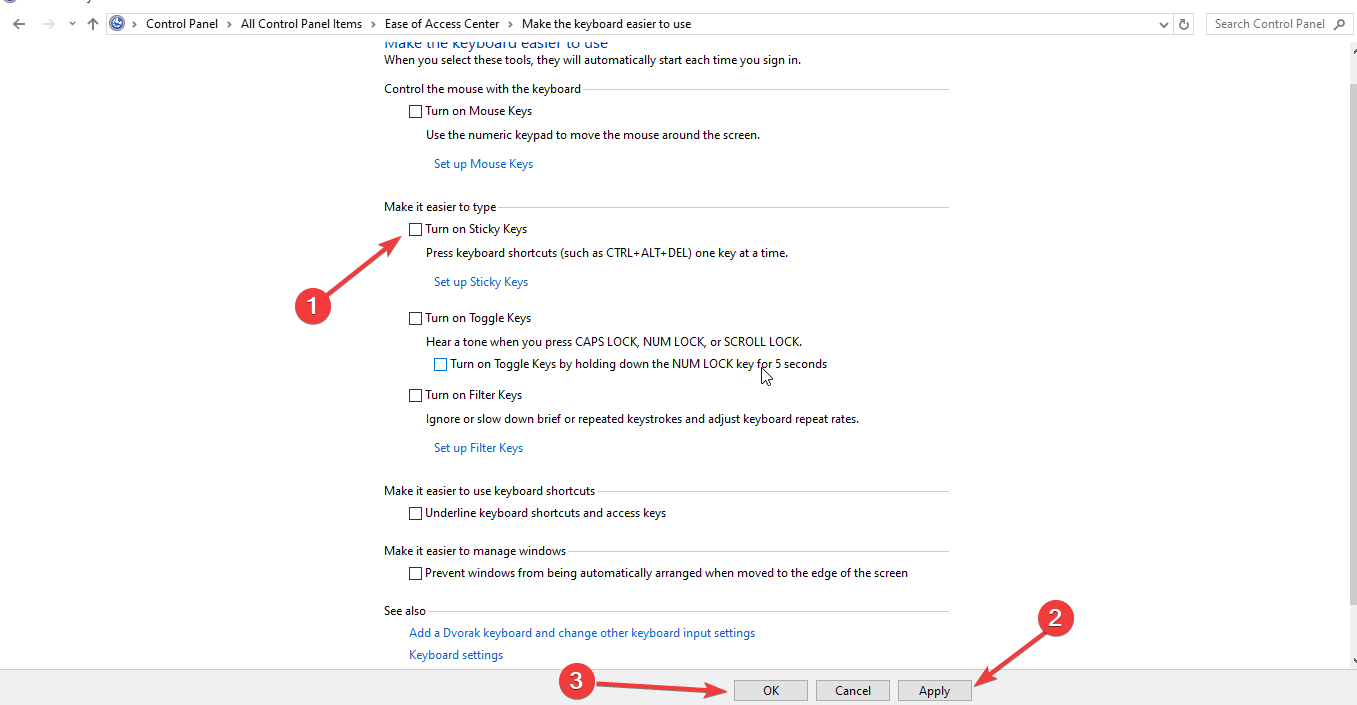
Task: Click the up one level arrow
Action: point(92,23)
